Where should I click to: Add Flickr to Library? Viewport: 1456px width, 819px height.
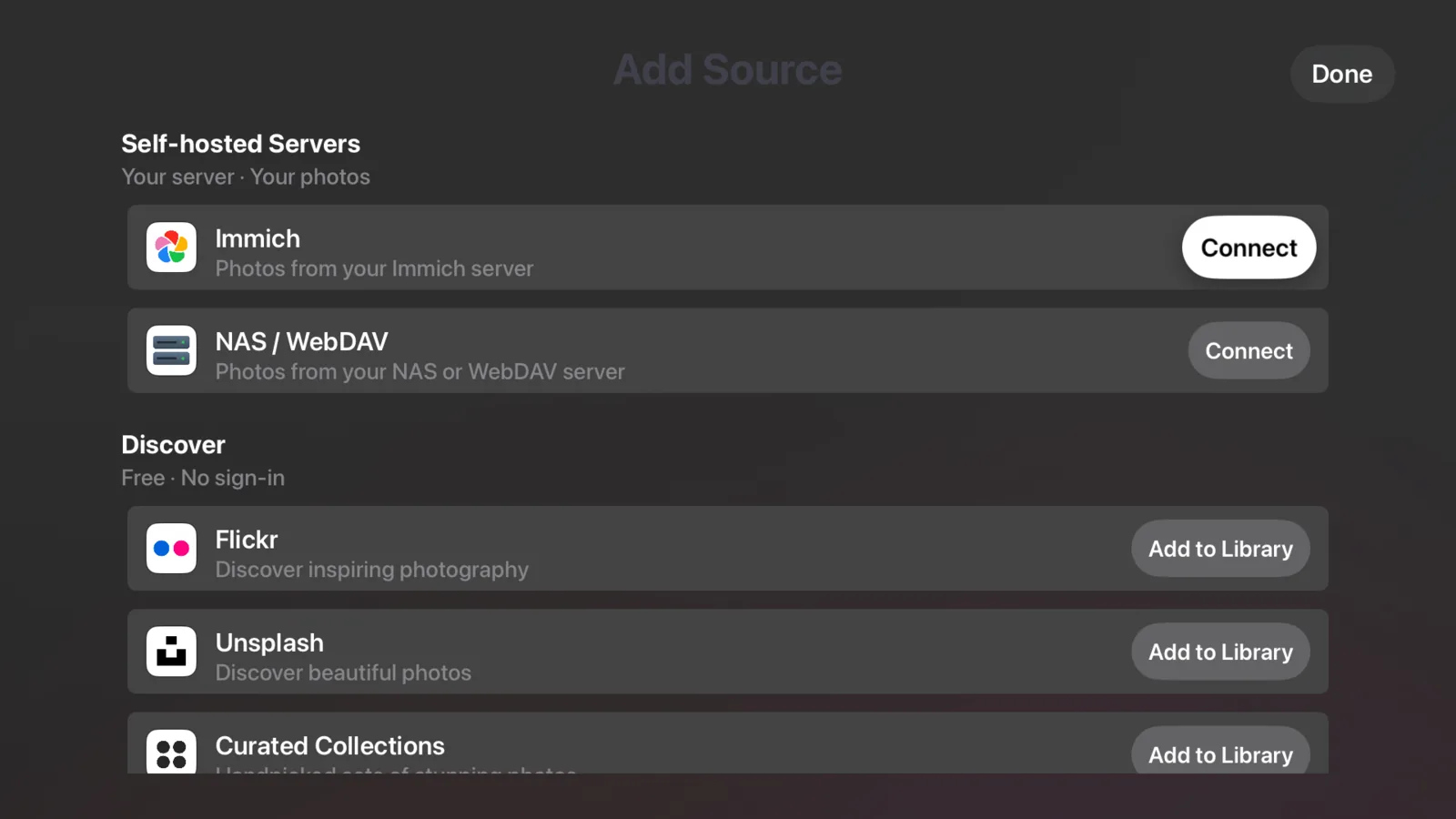click(x=1220, y=548)
